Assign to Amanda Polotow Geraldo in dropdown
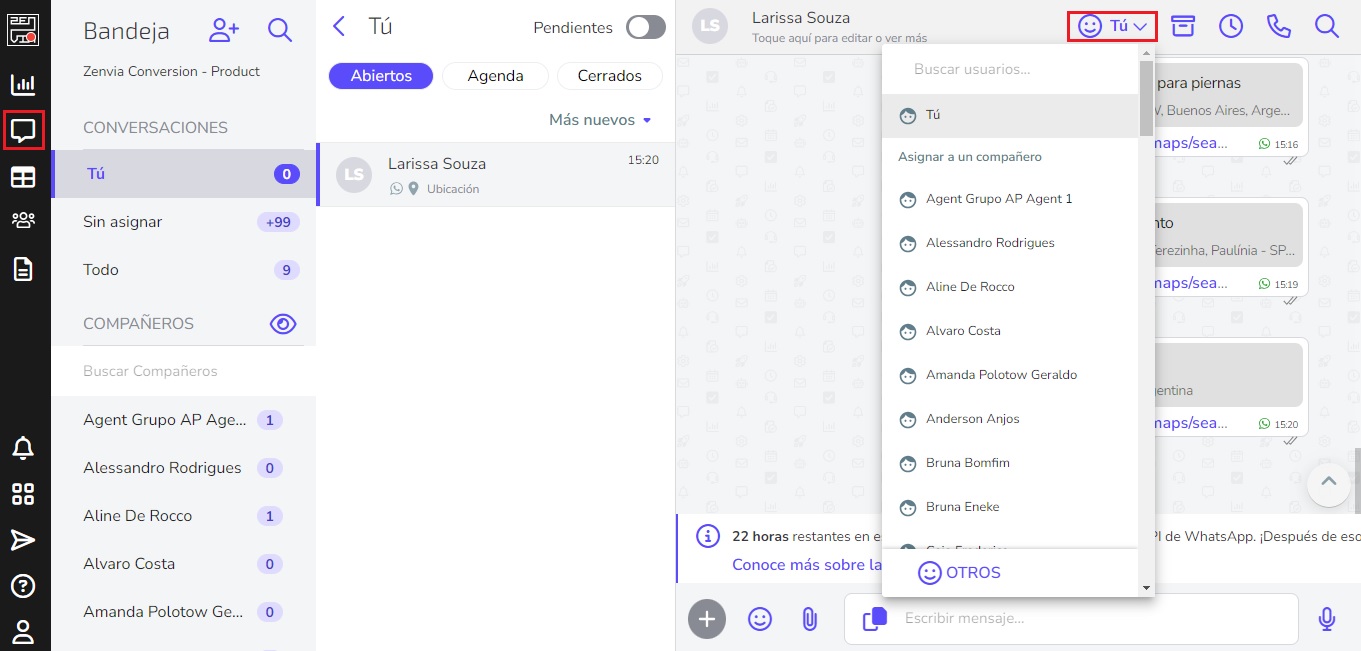The width and height of the screenshot is (1361, 651). click(x=1010, y=375)
